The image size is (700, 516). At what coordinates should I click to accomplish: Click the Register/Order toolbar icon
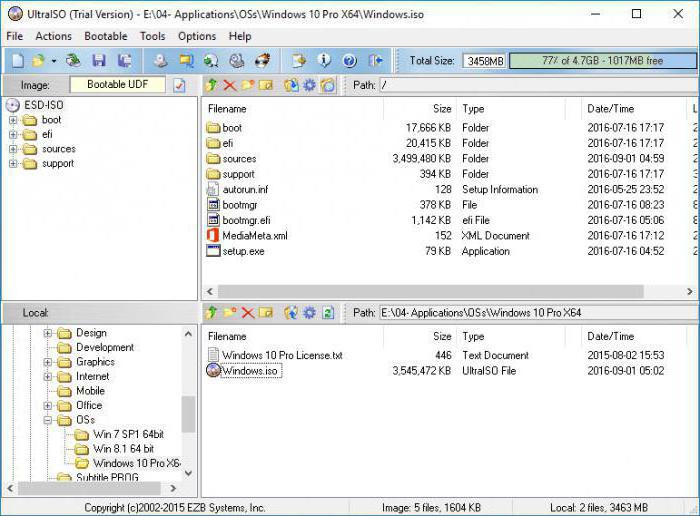[x=299, y=61]
